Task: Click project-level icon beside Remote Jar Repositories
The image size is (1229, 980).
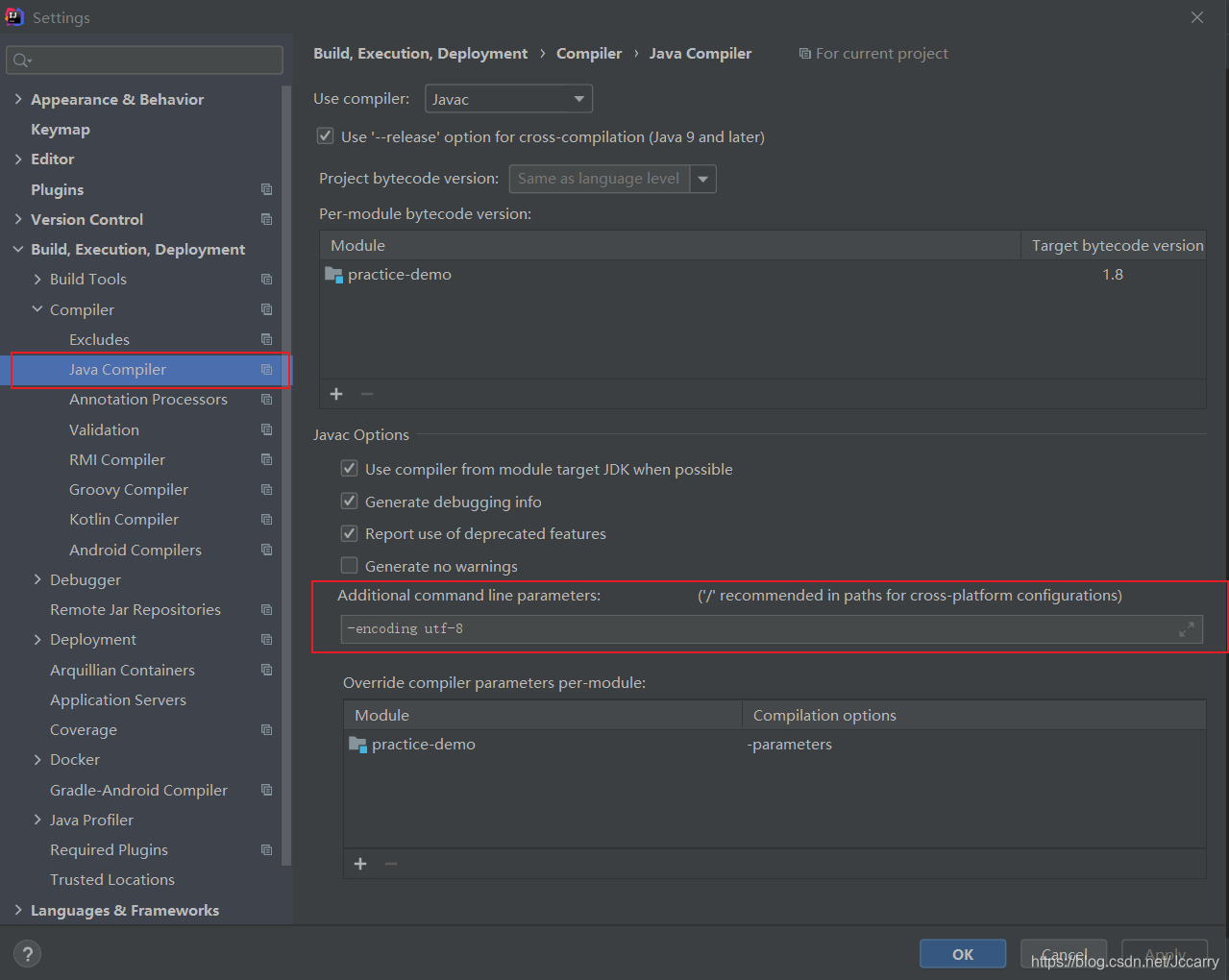Action: [267, 610]
